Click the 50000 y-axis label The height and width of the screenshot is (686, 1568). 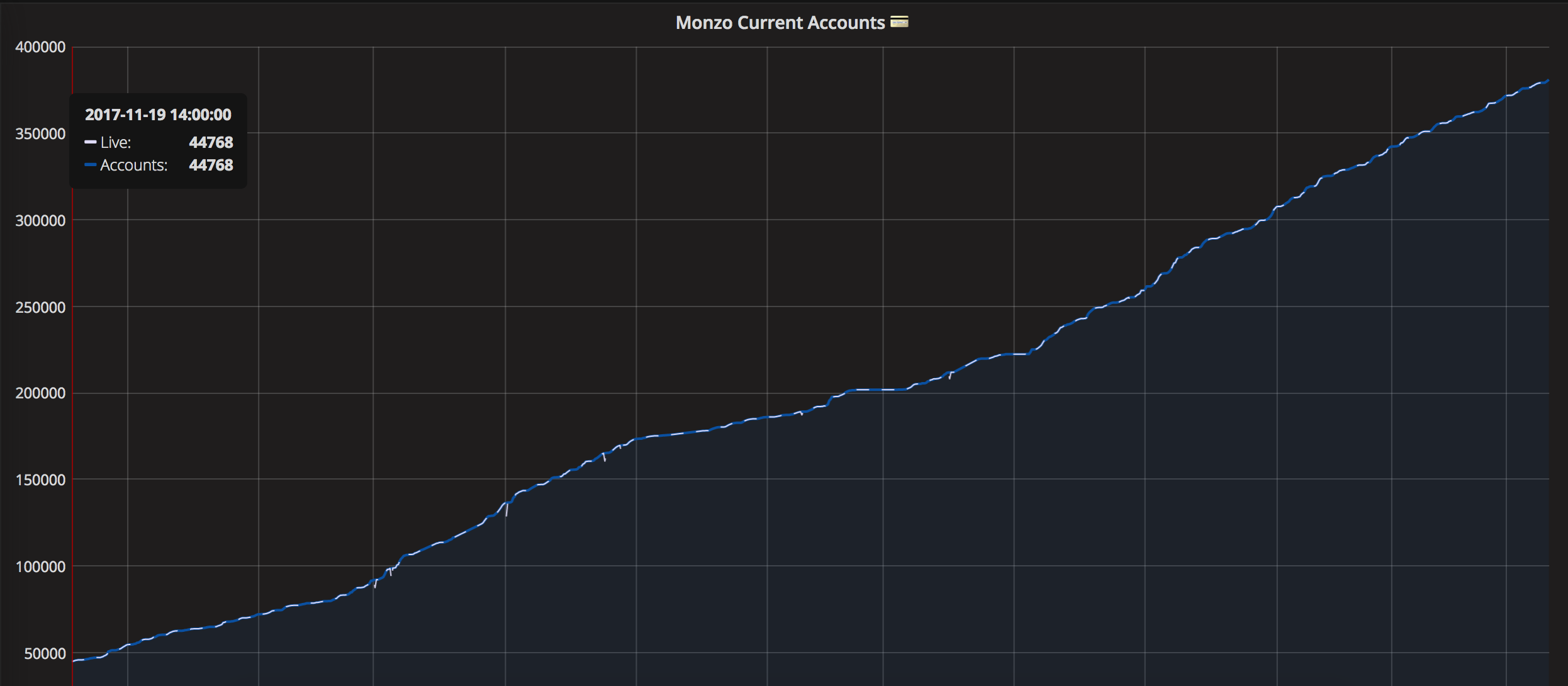[x=45, y=653]
